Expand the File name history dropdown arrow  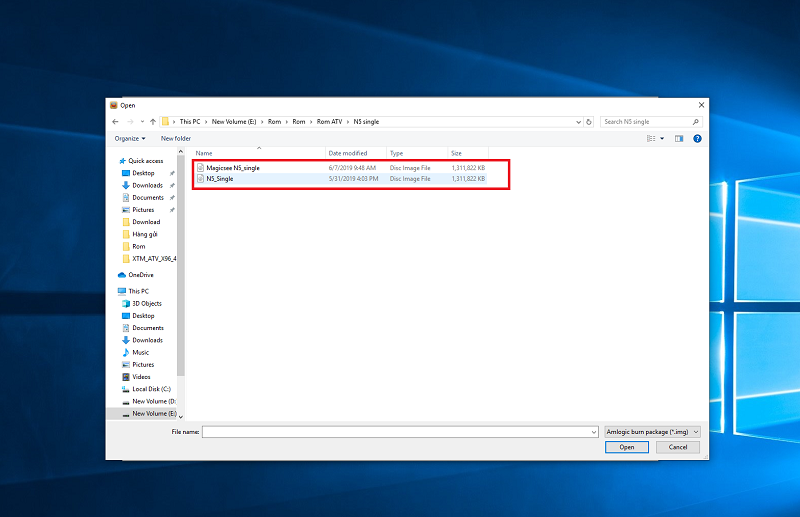[x=593, y=432]
